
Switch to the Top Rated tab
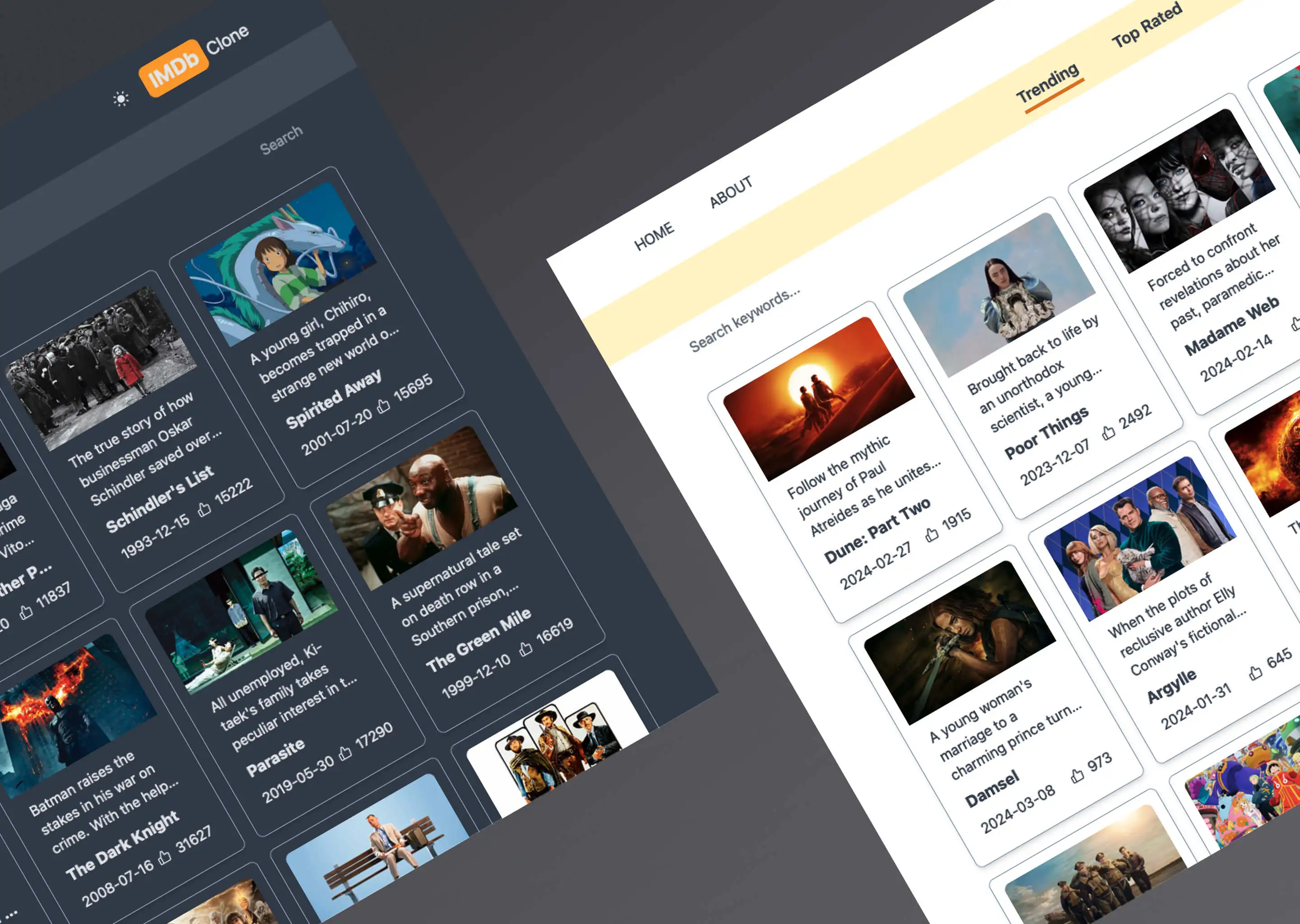1147,25
